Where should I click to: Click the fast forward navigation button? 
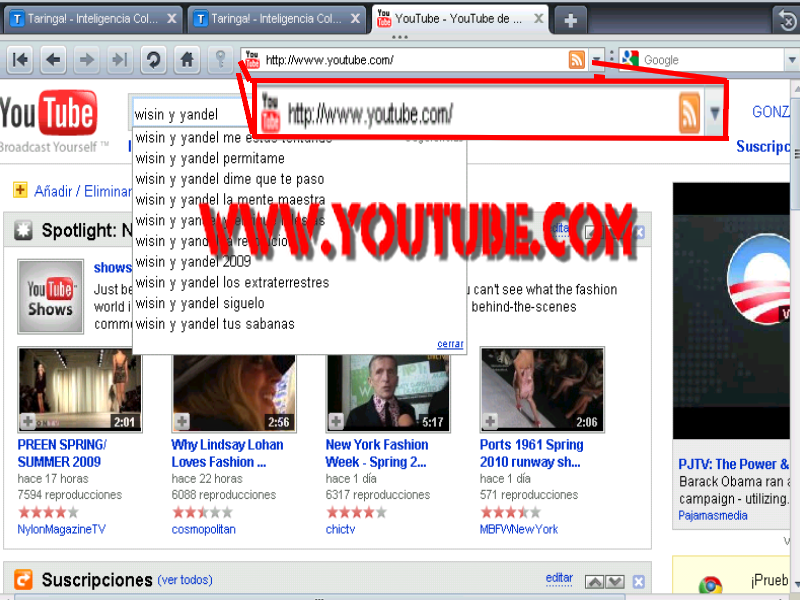[120, 60]
